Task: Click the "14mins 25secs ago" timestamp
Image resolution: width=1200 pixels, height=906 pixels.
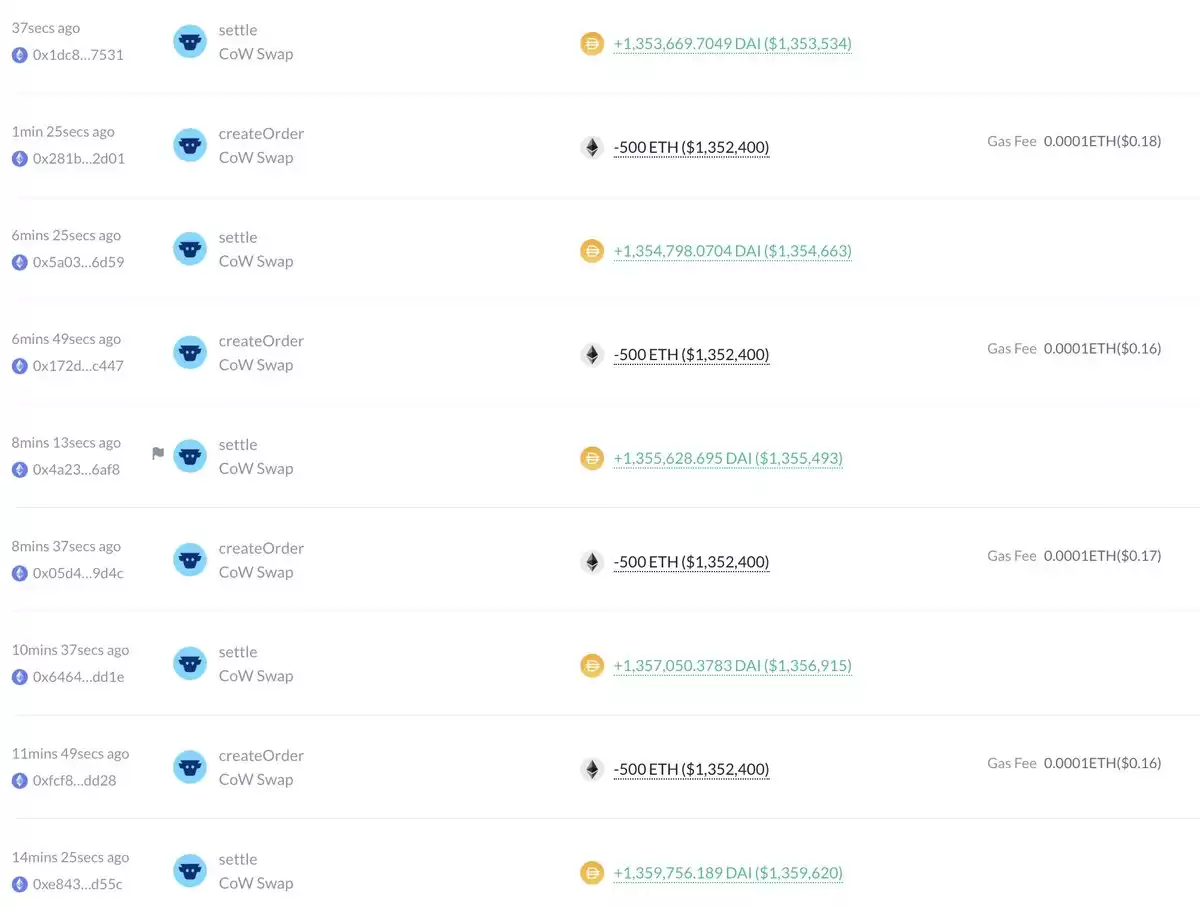Action: 70,858
